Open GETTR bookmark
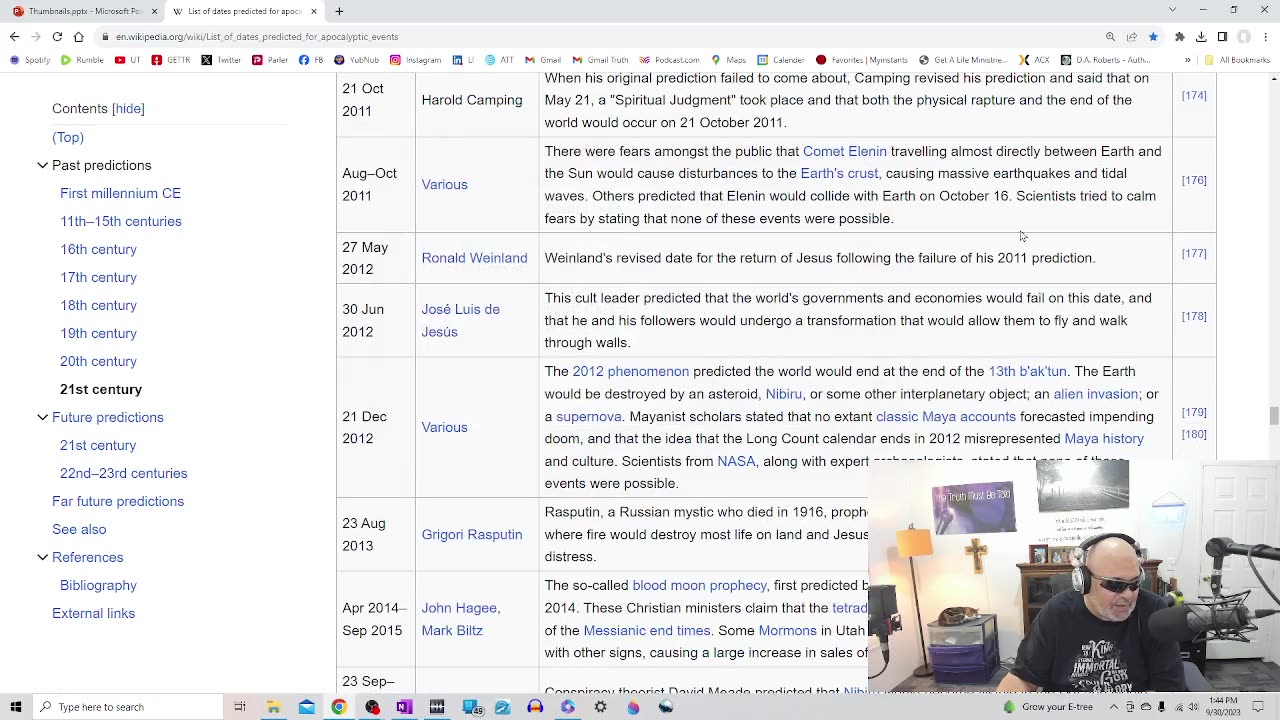1280x720 pixels. coord(170,60)
